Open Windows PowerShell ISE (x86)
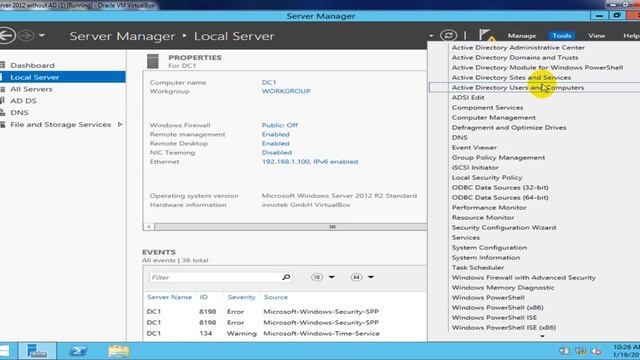 504,327
